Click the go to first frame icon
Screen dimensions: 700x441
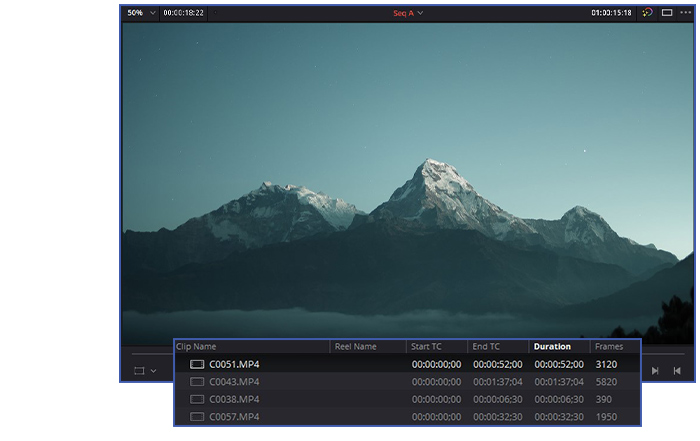click(x=677, y=370)
